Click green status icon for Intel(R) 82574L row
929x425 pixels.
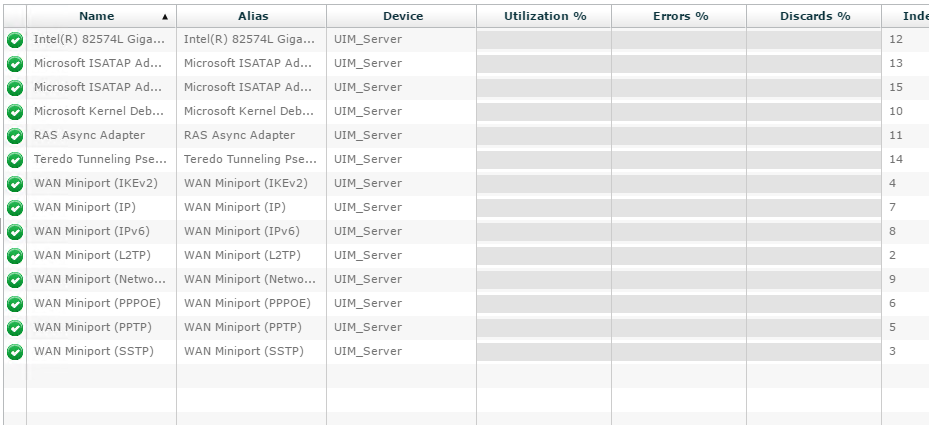click(x=15, y=40)
